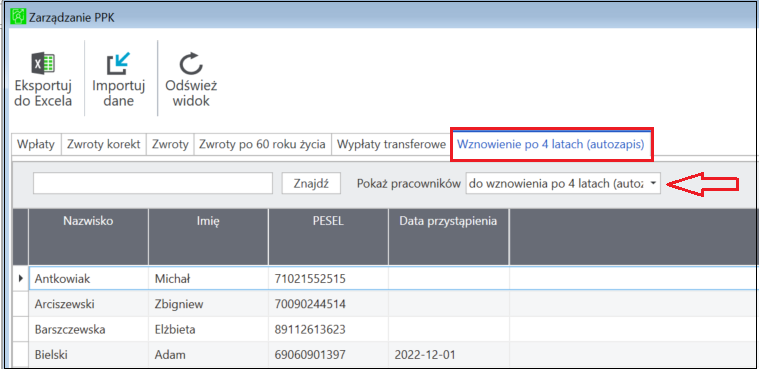759x369 pixels.
Task: Switch to Zwroty po 60 roku życia tab
Action: coord(262,144)
